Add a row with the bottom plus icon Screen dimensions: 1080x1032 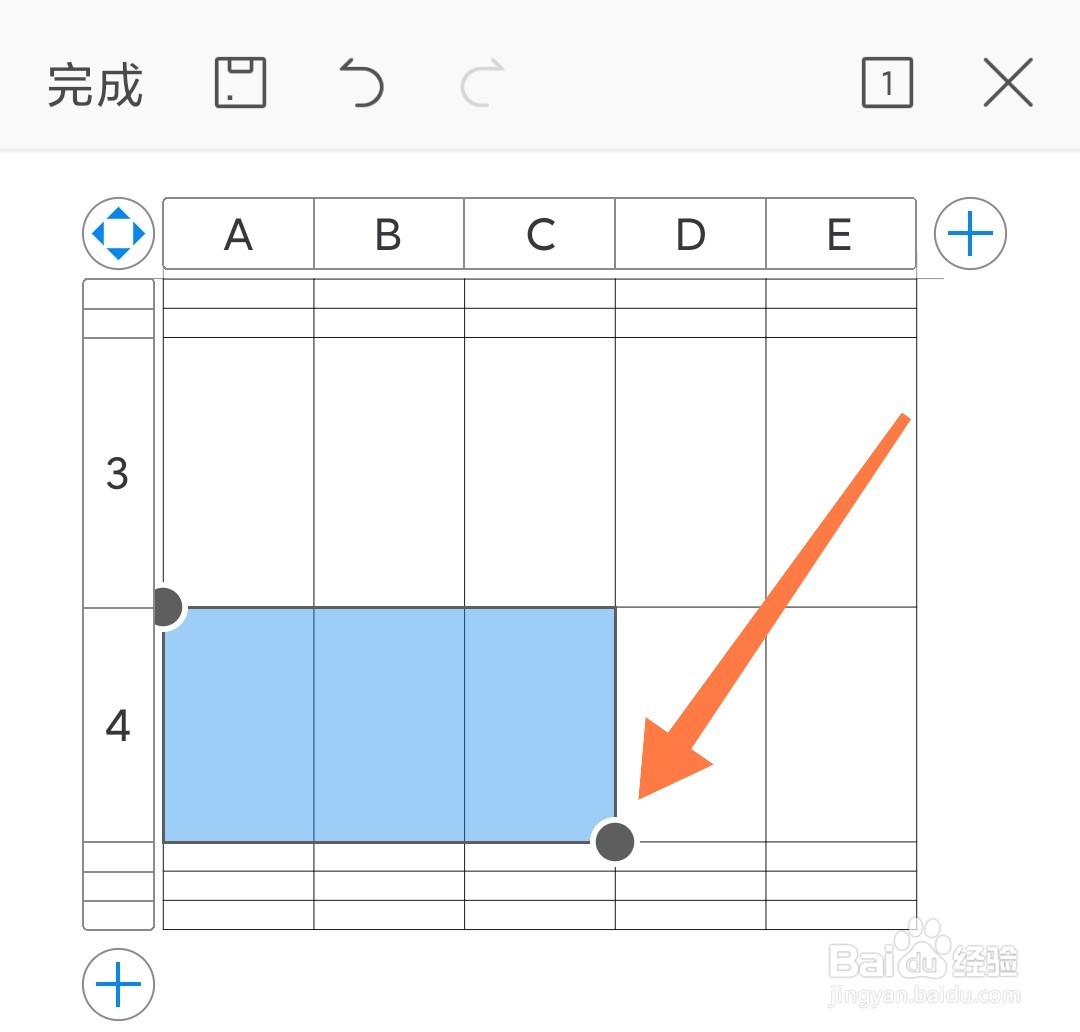coord(118,984)
